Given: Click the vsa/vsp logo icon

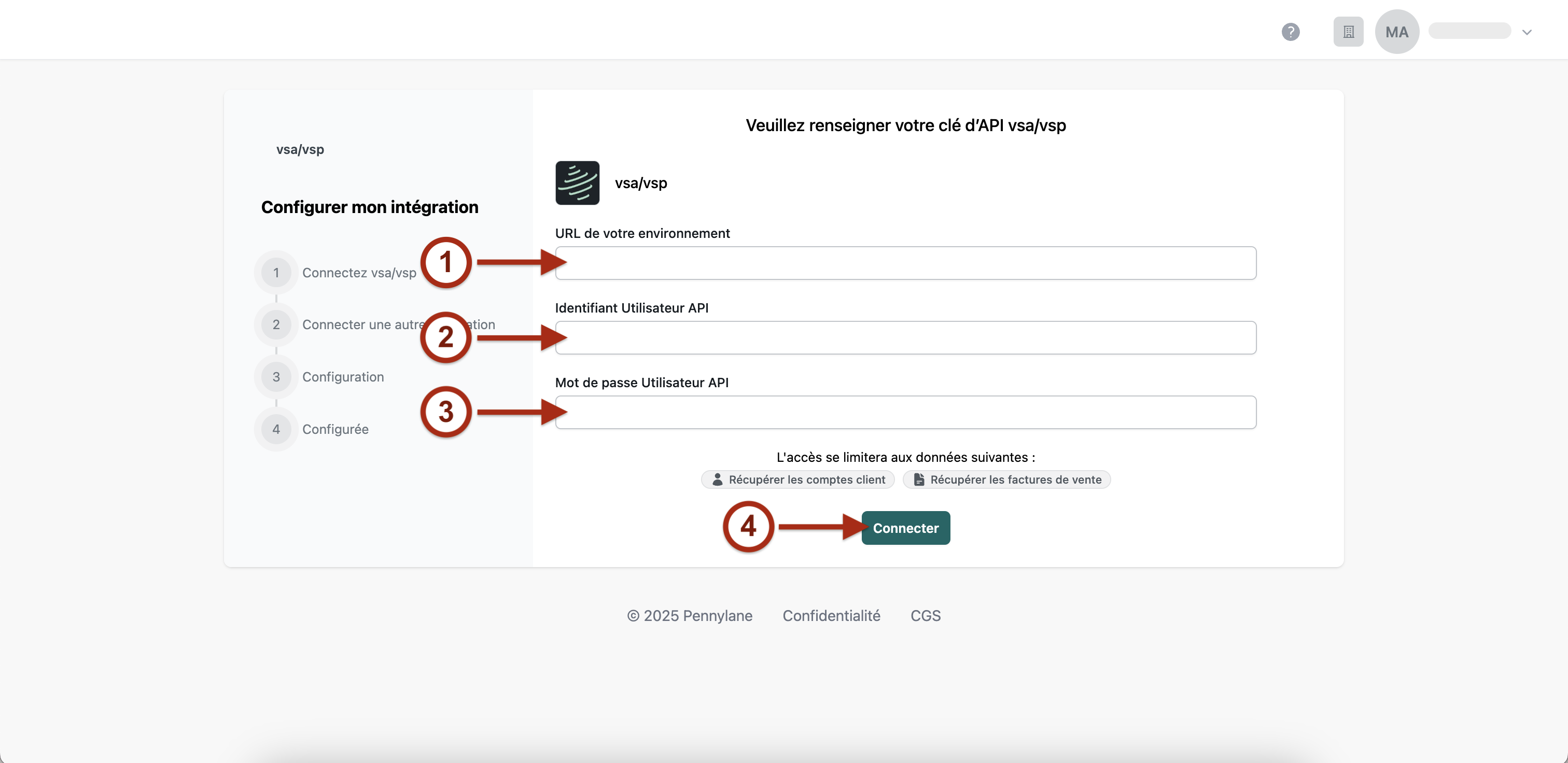Looking at the screenshot, I should 577,182.
